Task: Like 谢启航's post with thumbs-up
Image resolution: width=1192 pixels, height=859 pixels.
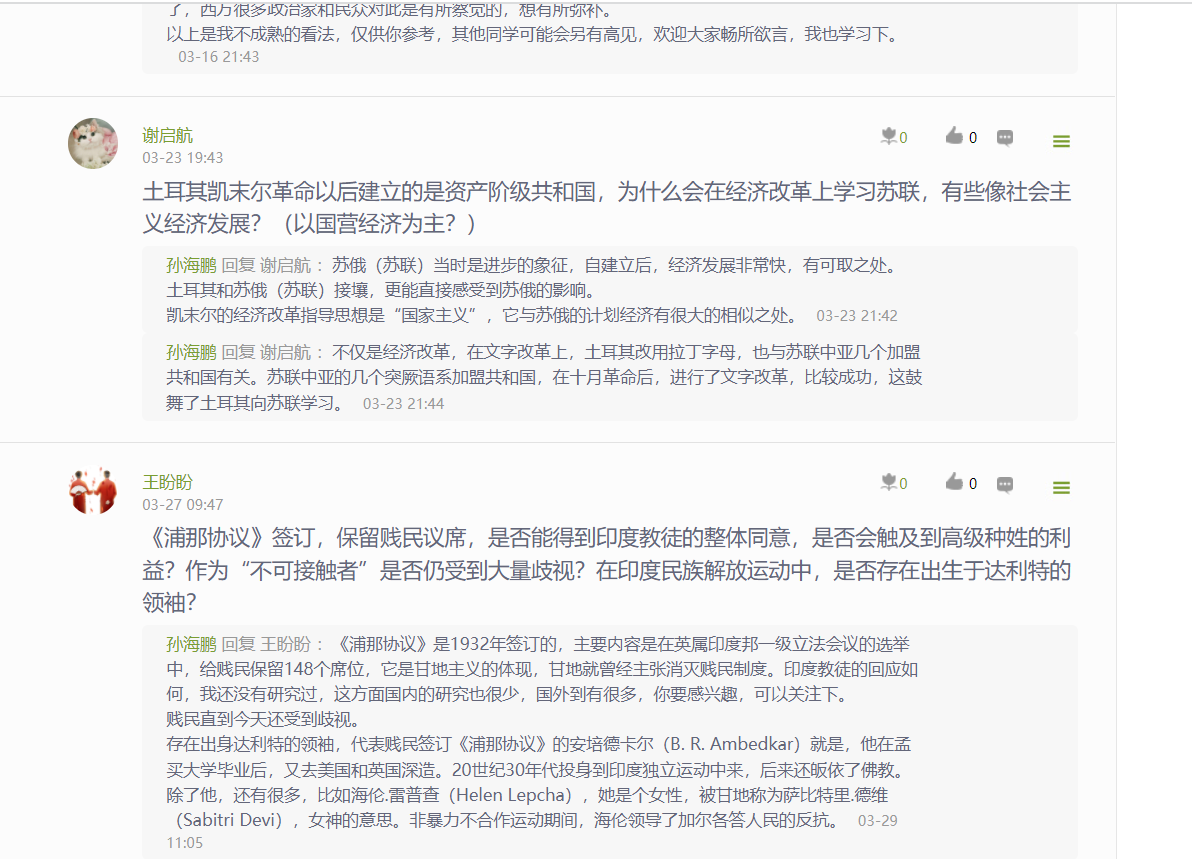Action: tap(955, 137)
